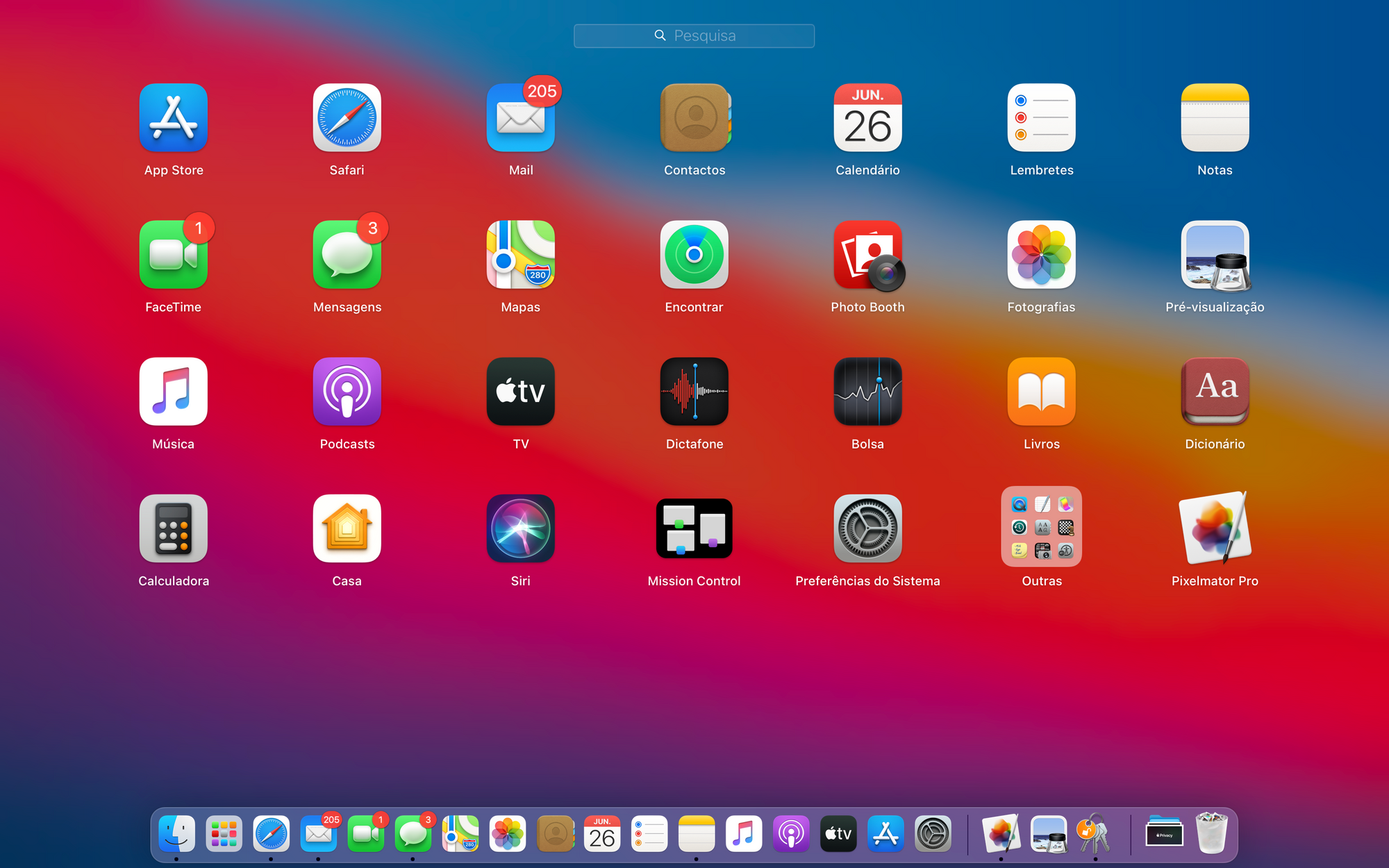The height and width of the screenshot is (868, 1389).
Task: Open the Privacy stack in the Dock
Action: (1164, 832)
